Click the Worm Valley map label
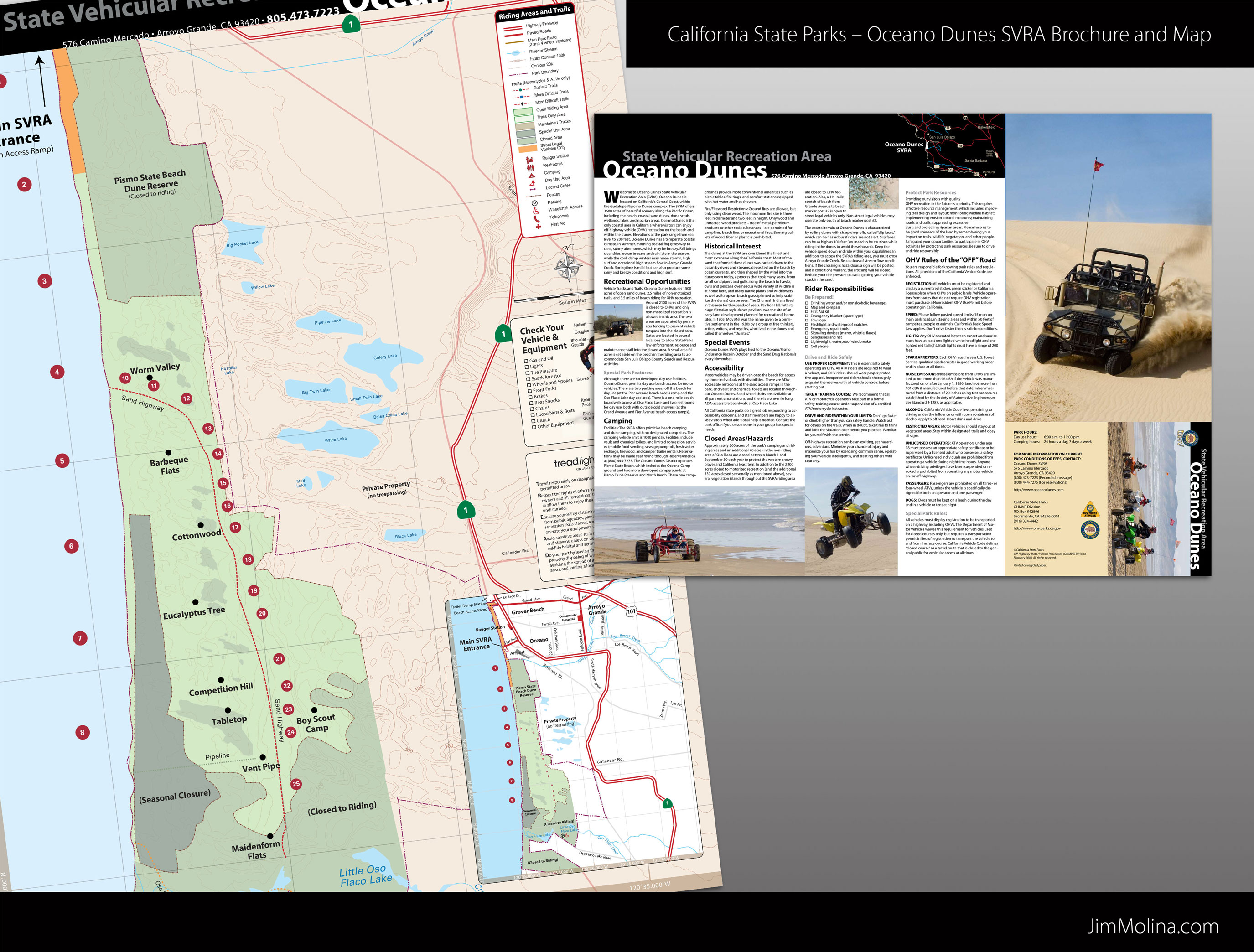1254x952 pixels. (x=155, y=368)
